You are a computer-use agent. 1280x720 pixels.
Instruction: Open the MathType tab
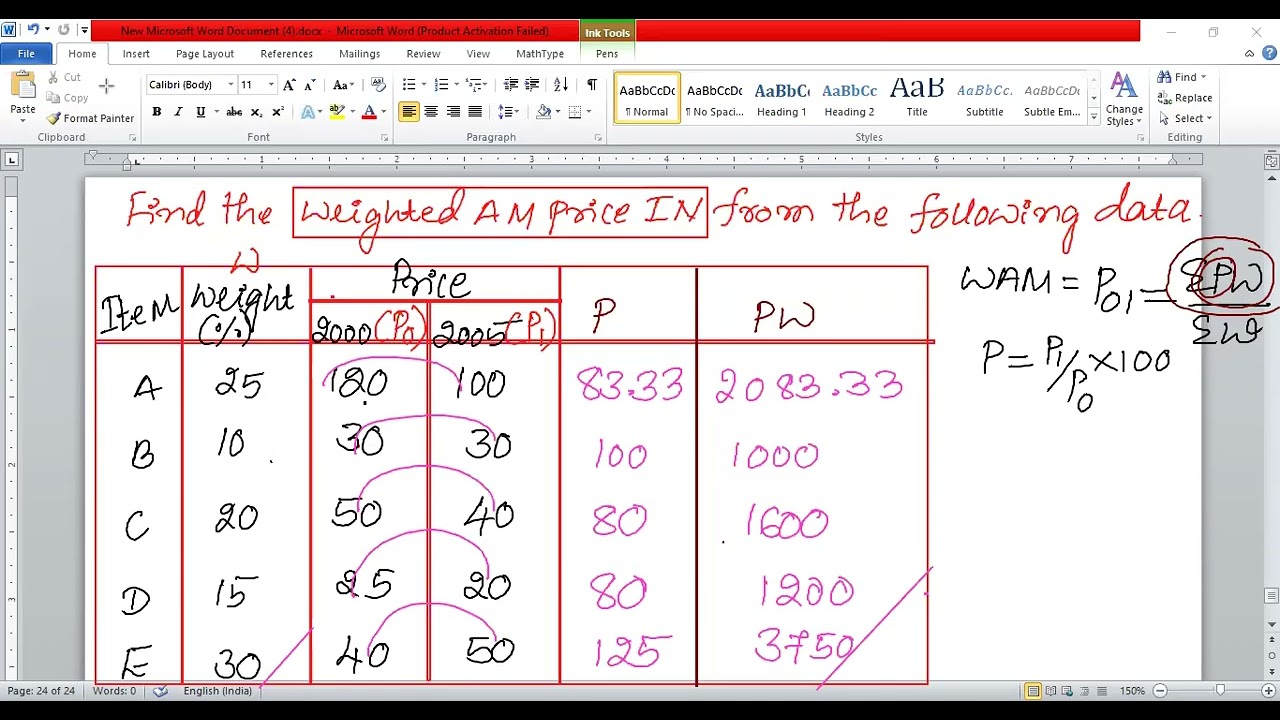click(540, 54)
